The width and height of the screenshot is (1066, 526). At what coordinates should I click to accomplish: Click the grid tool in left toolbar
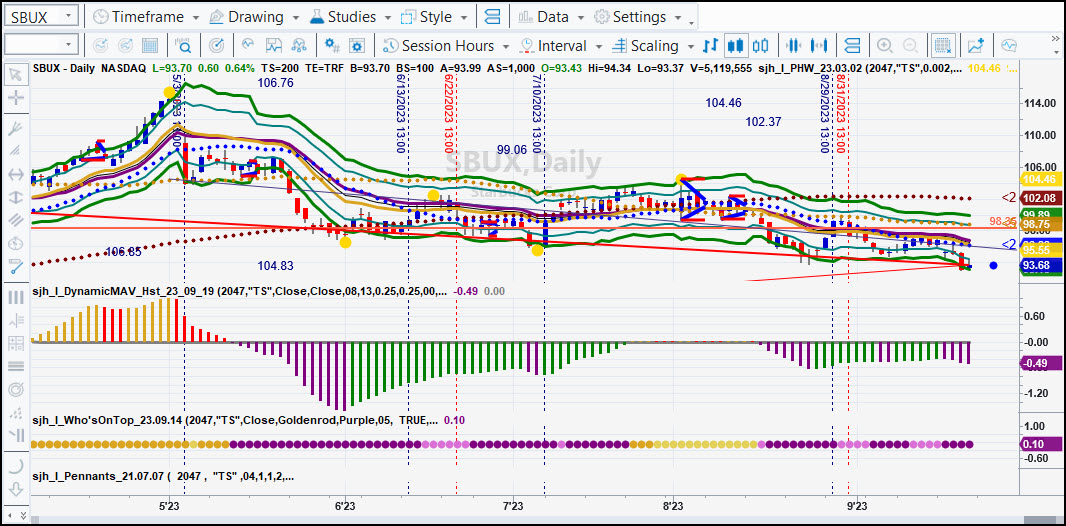coord(15,343)
